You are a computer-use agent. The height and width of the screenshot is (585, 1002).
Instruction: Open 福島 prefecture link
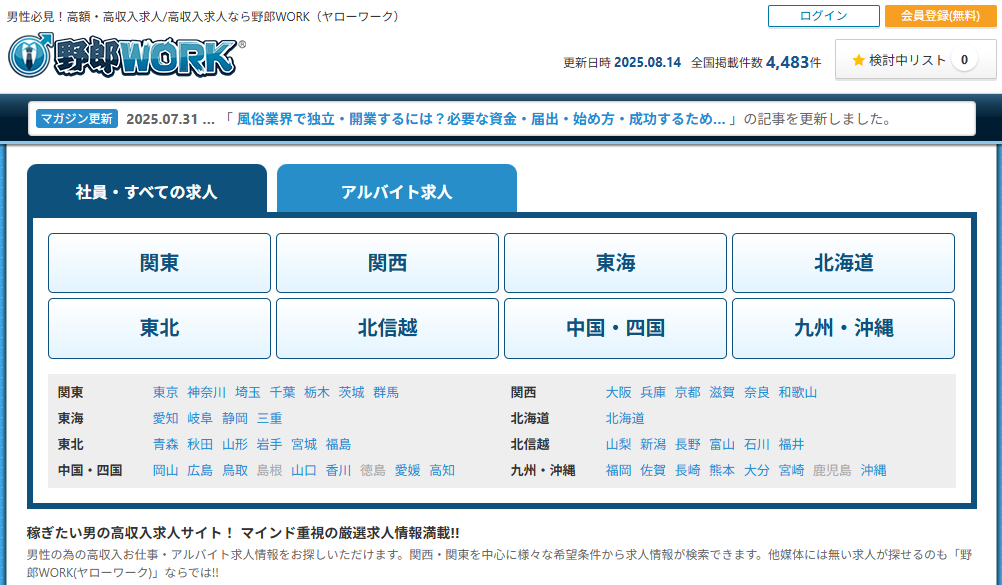click(339, 444)
